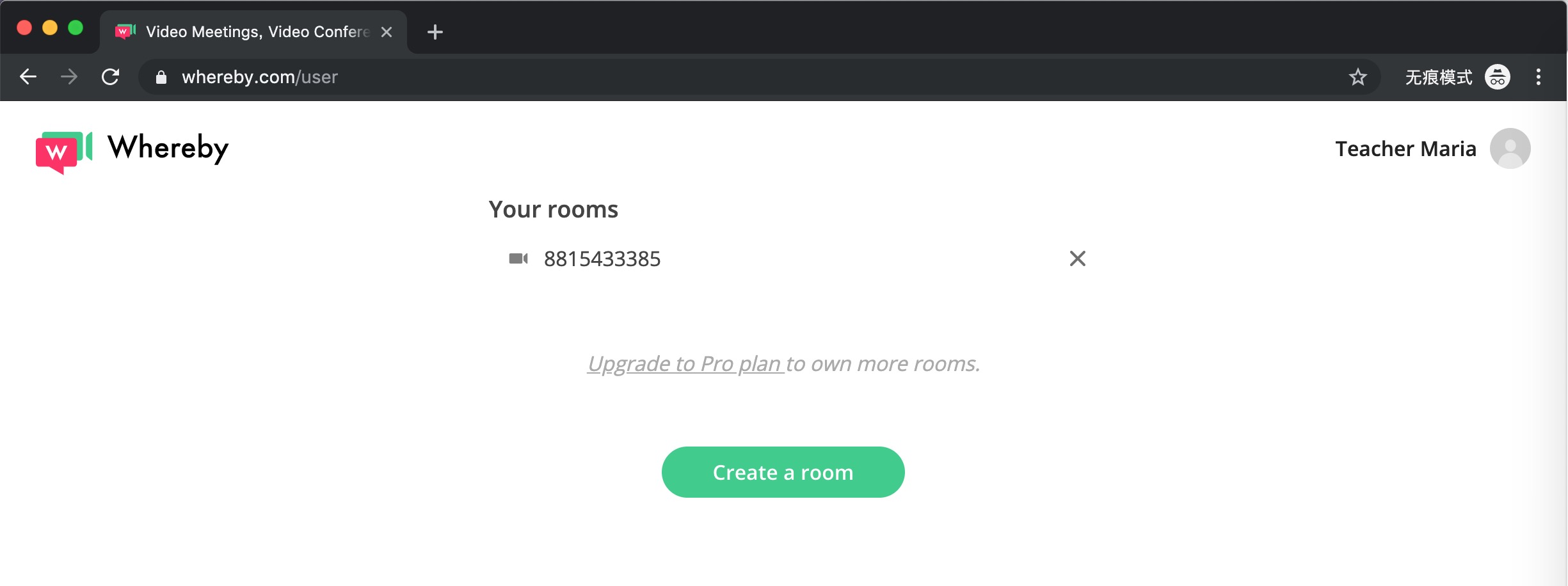Open room 8815433385
The image size is (1568, 586).
pyautogui.click(x=602, y=259)
